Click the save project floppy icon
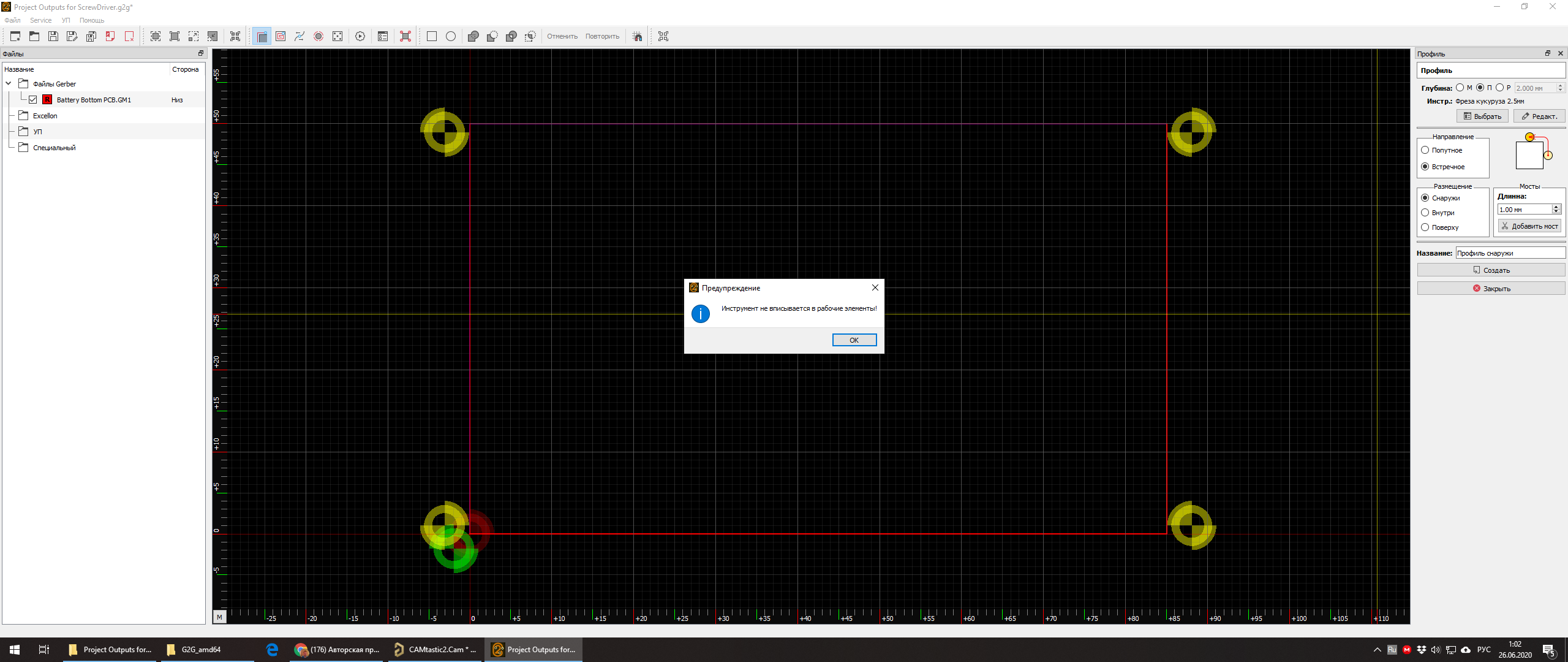This screenshot has width=1568, height=662. coord(53,36)
